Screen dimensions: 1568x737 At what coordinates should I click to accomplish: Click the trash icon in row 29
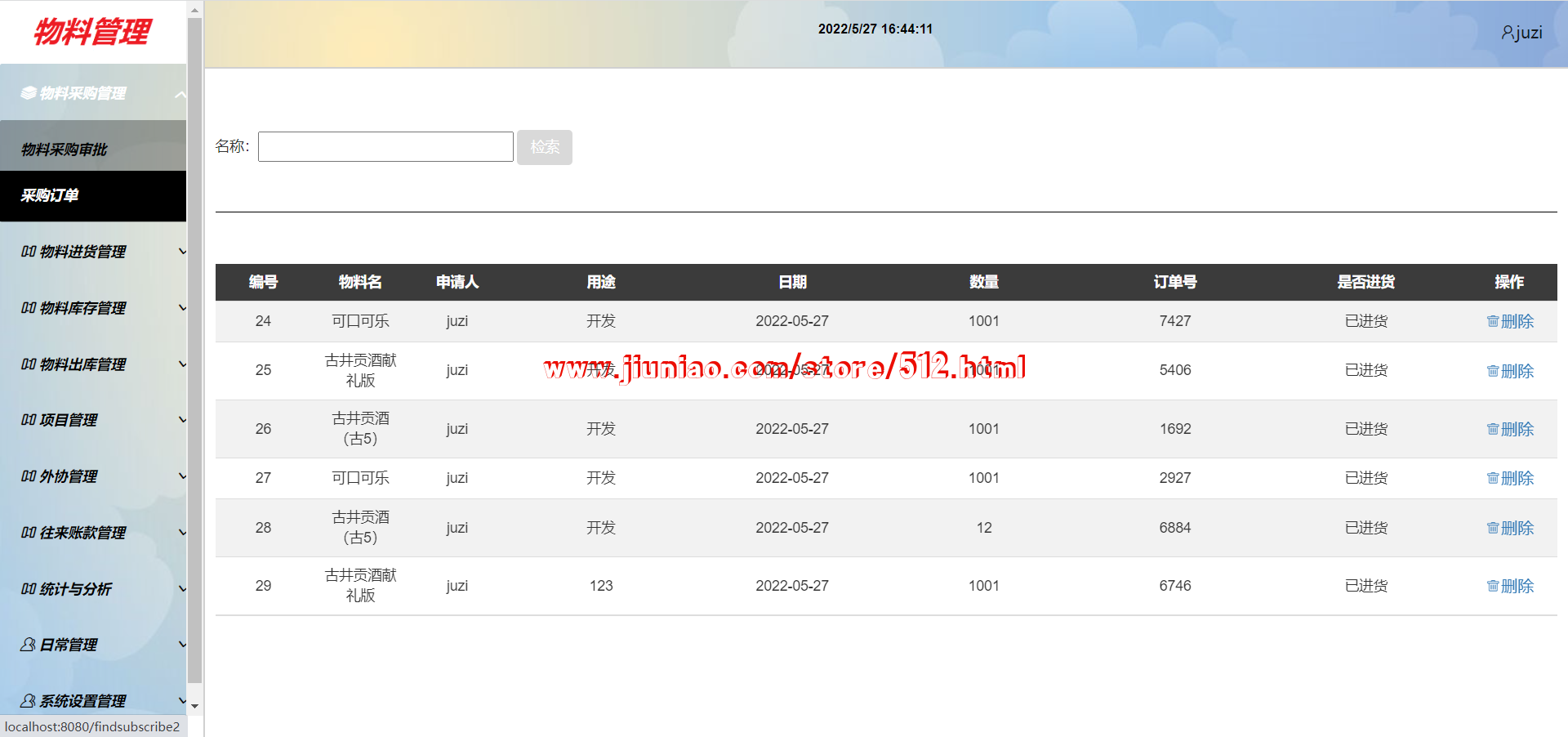1493,586
